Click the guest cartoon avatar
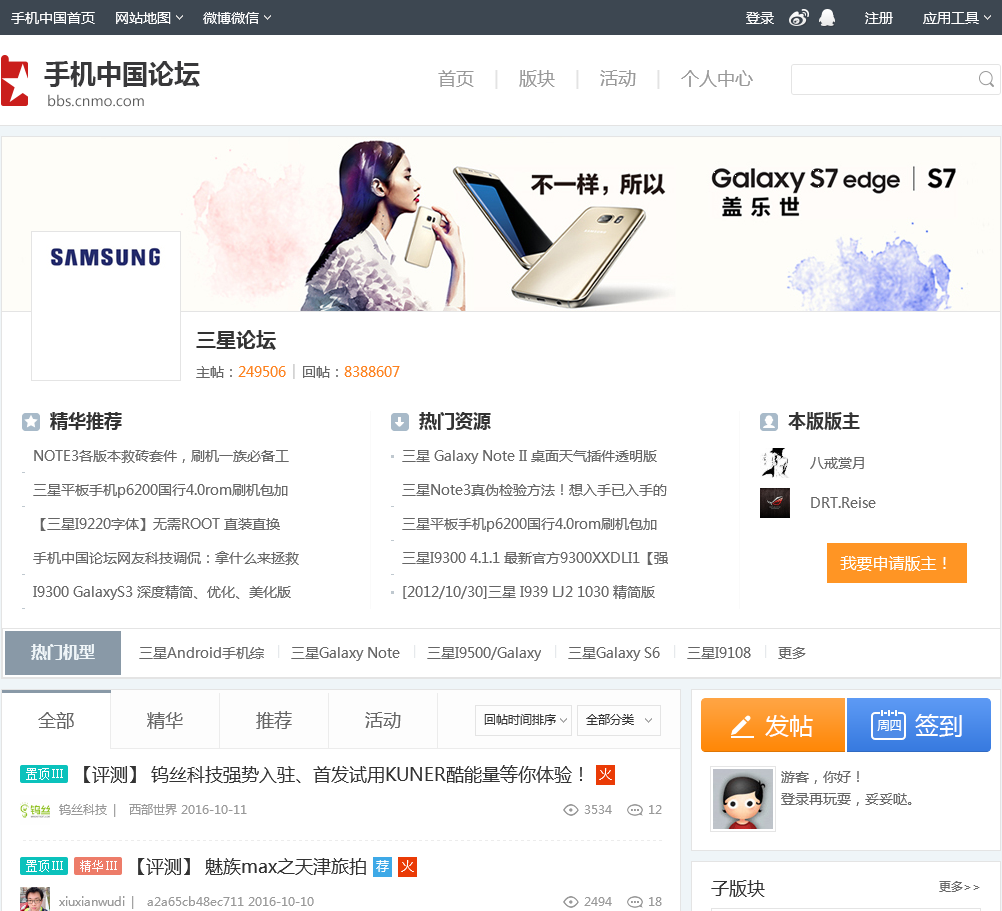 [743, 799]
